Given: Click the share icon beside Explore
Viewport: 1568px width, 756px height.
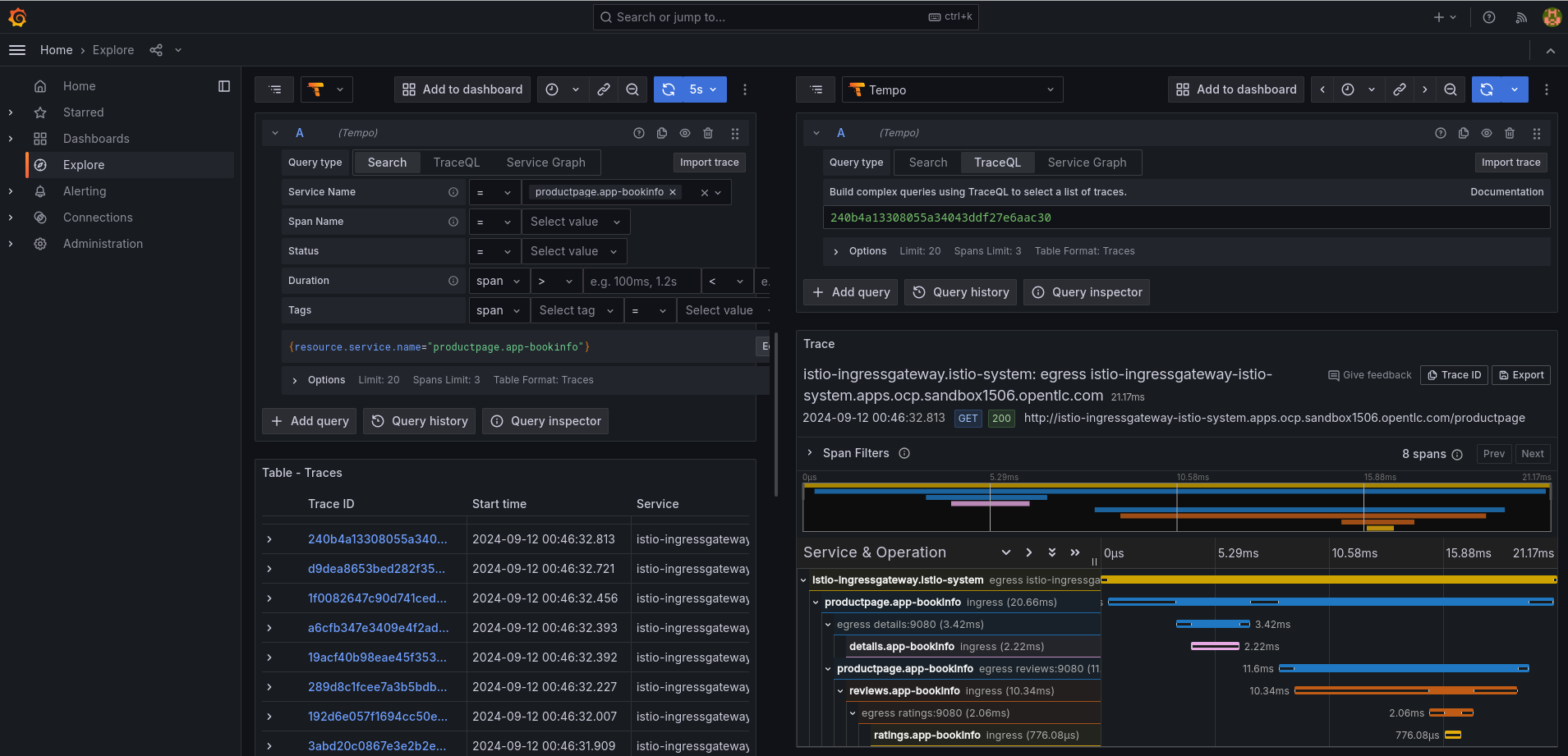Looking at the screenshot, I should (156, 50).
